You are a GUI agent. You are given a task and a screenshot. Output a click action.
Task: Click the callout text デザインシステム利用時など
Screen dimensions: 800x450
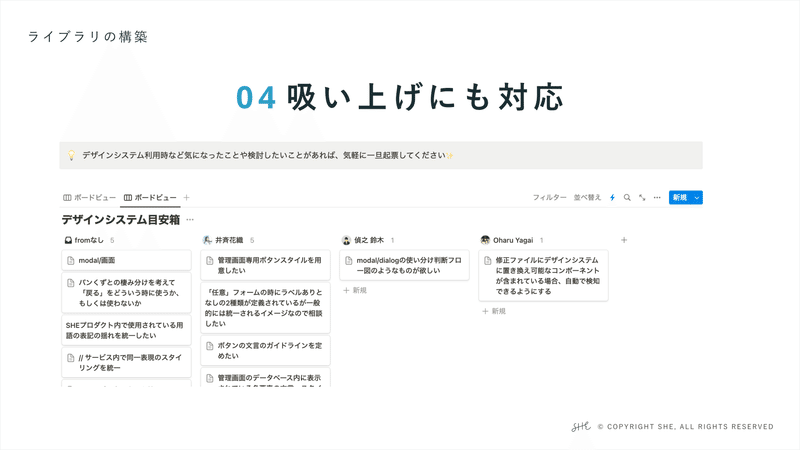coord(268,155)
